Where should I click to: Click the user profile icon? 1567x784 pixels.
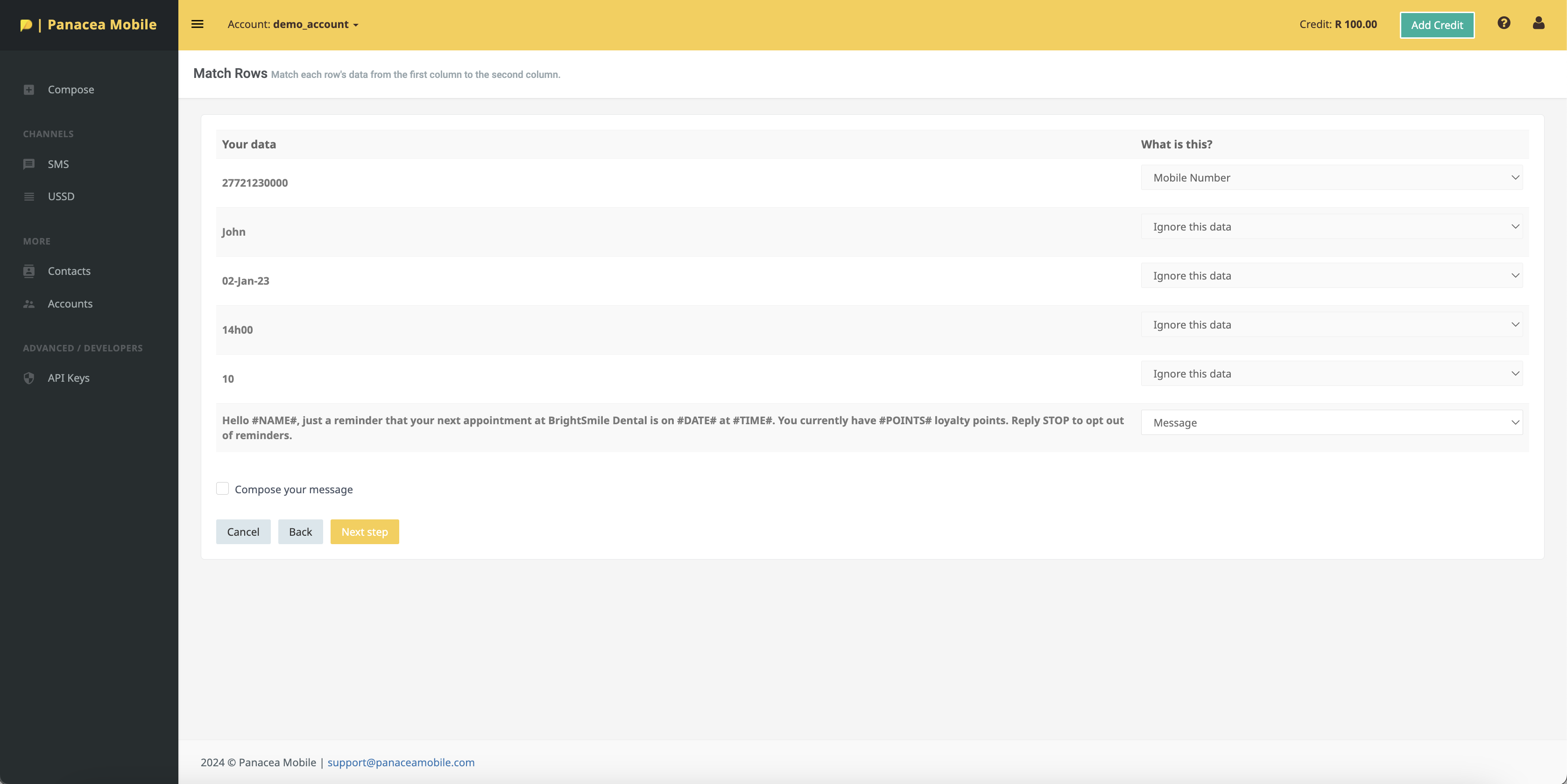(1539, 23)
